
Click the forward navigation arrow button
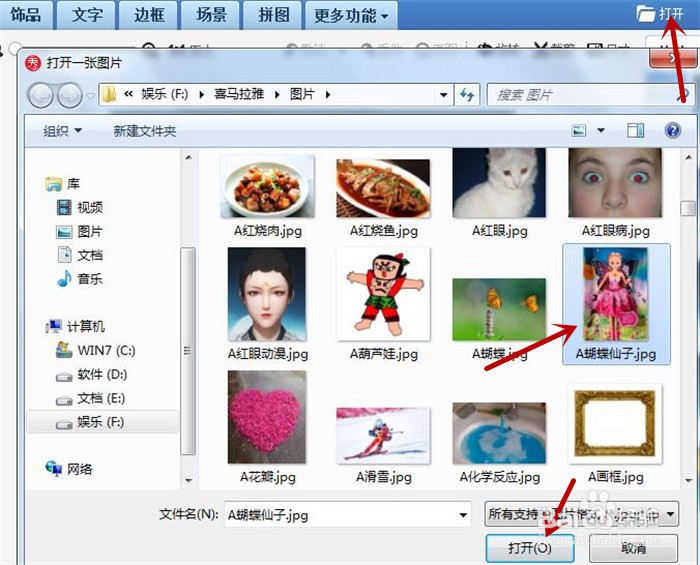[x=70, y=96]
